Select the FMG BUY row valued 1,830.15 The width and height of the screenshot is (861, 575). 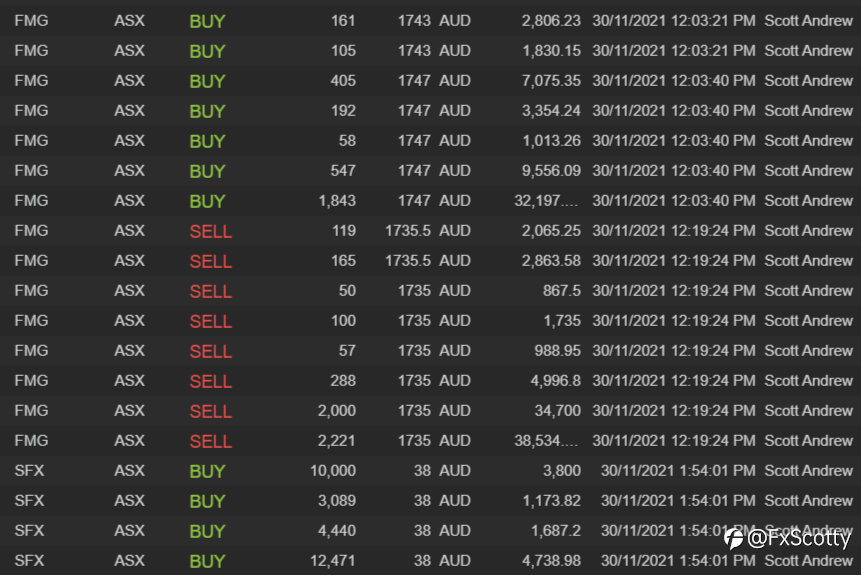[430, 51]
